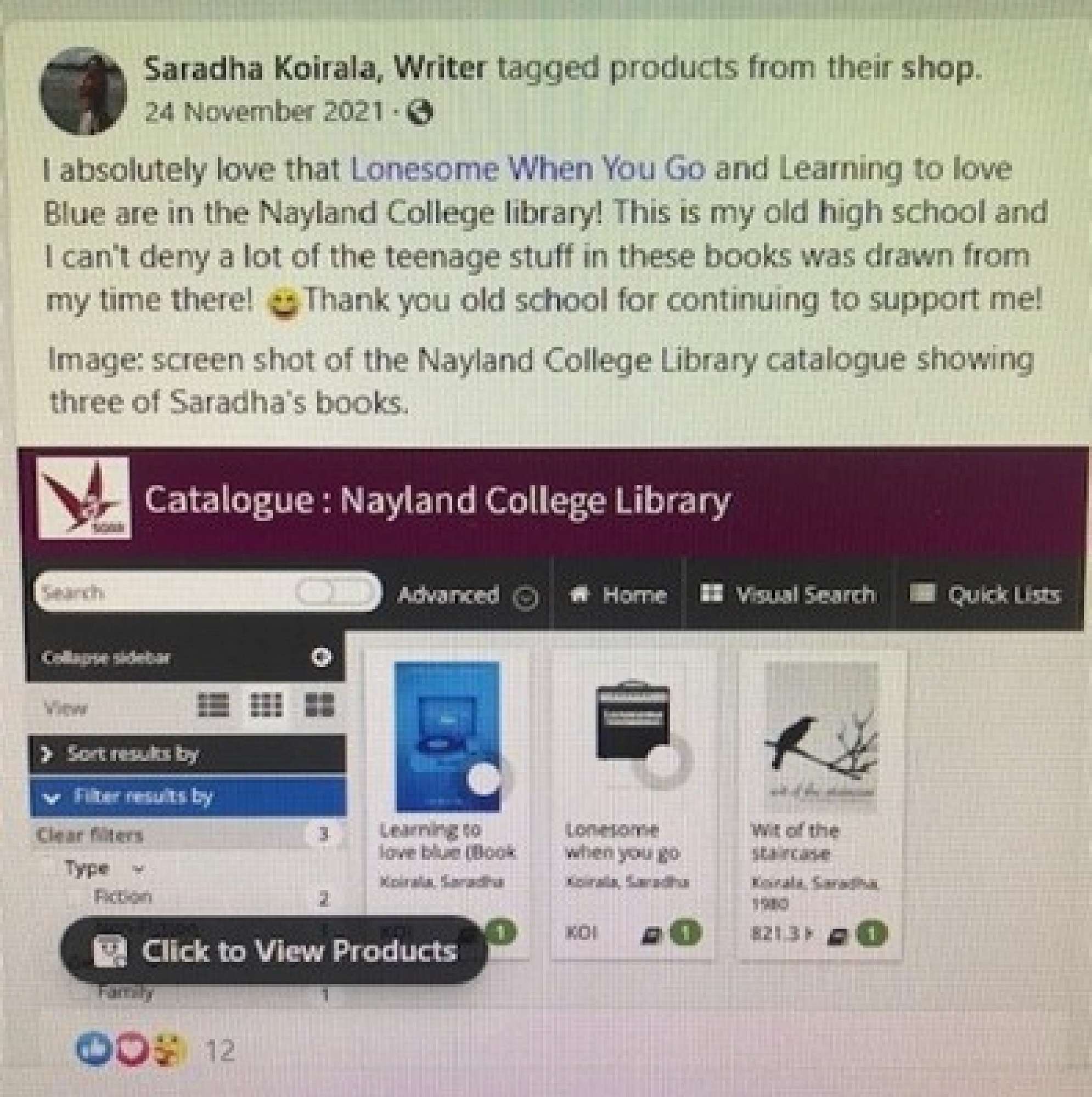The height and width of the screenshot is (1097, 1092).
Task: Click Clear filters
Action: 90,835
